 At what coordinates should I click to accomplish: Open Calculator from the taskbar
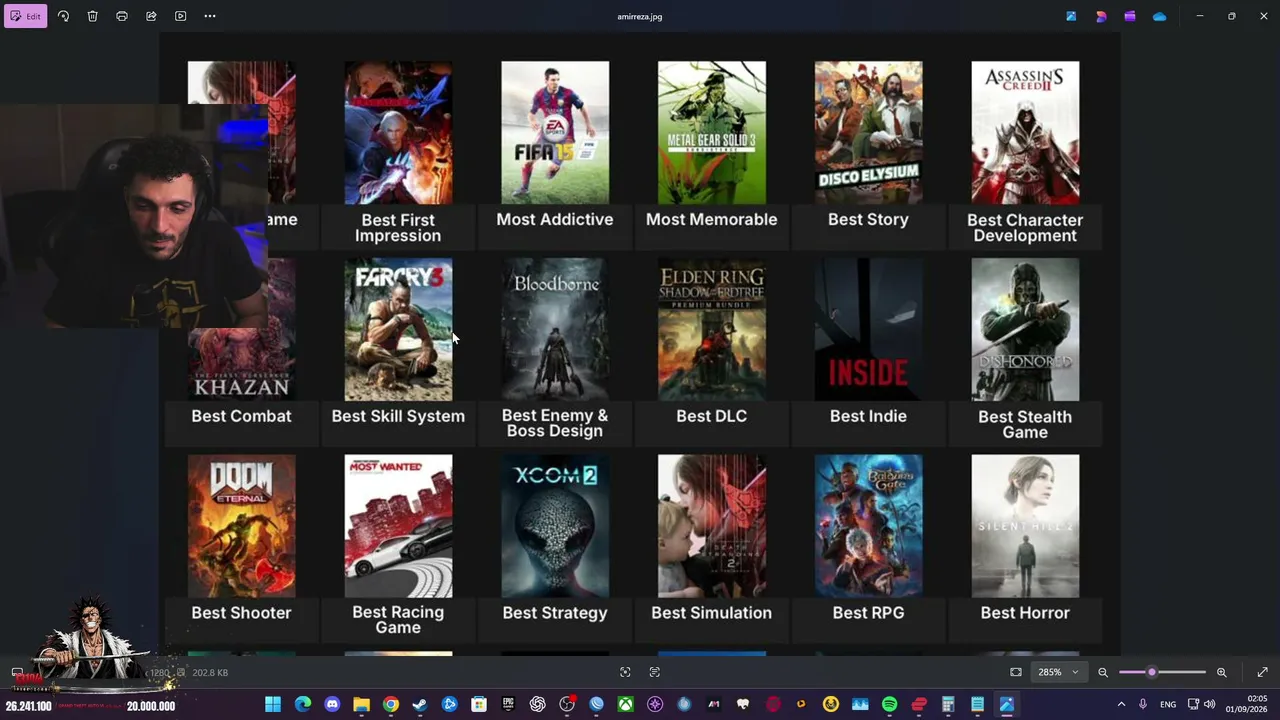[x=948, y=704]
